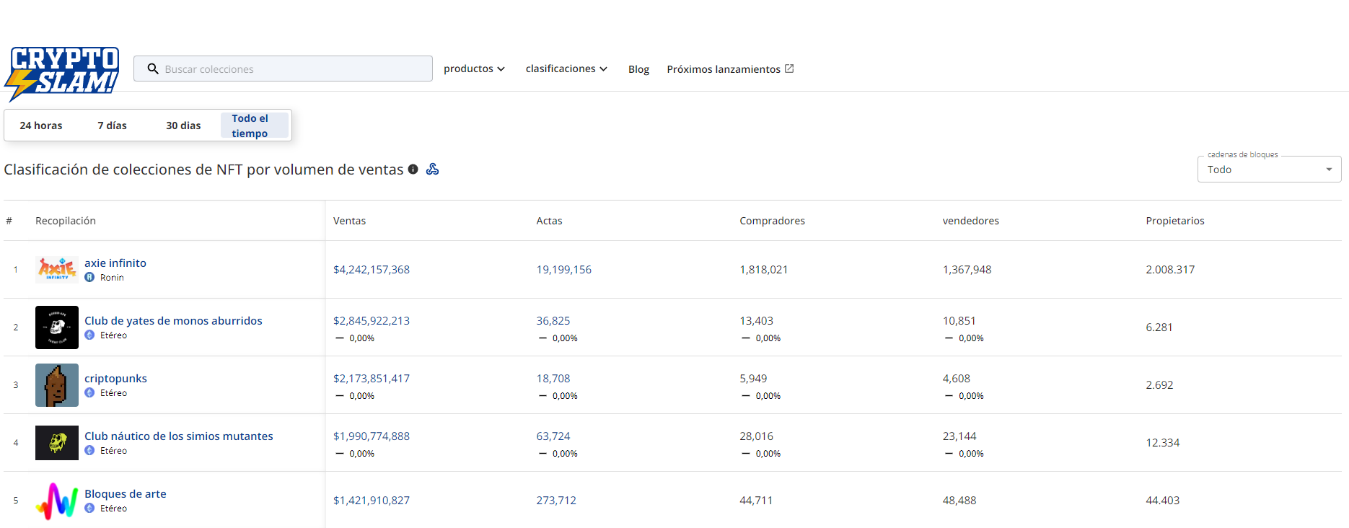
Task: Click the Recopilación column header
Action: (65, 221)
